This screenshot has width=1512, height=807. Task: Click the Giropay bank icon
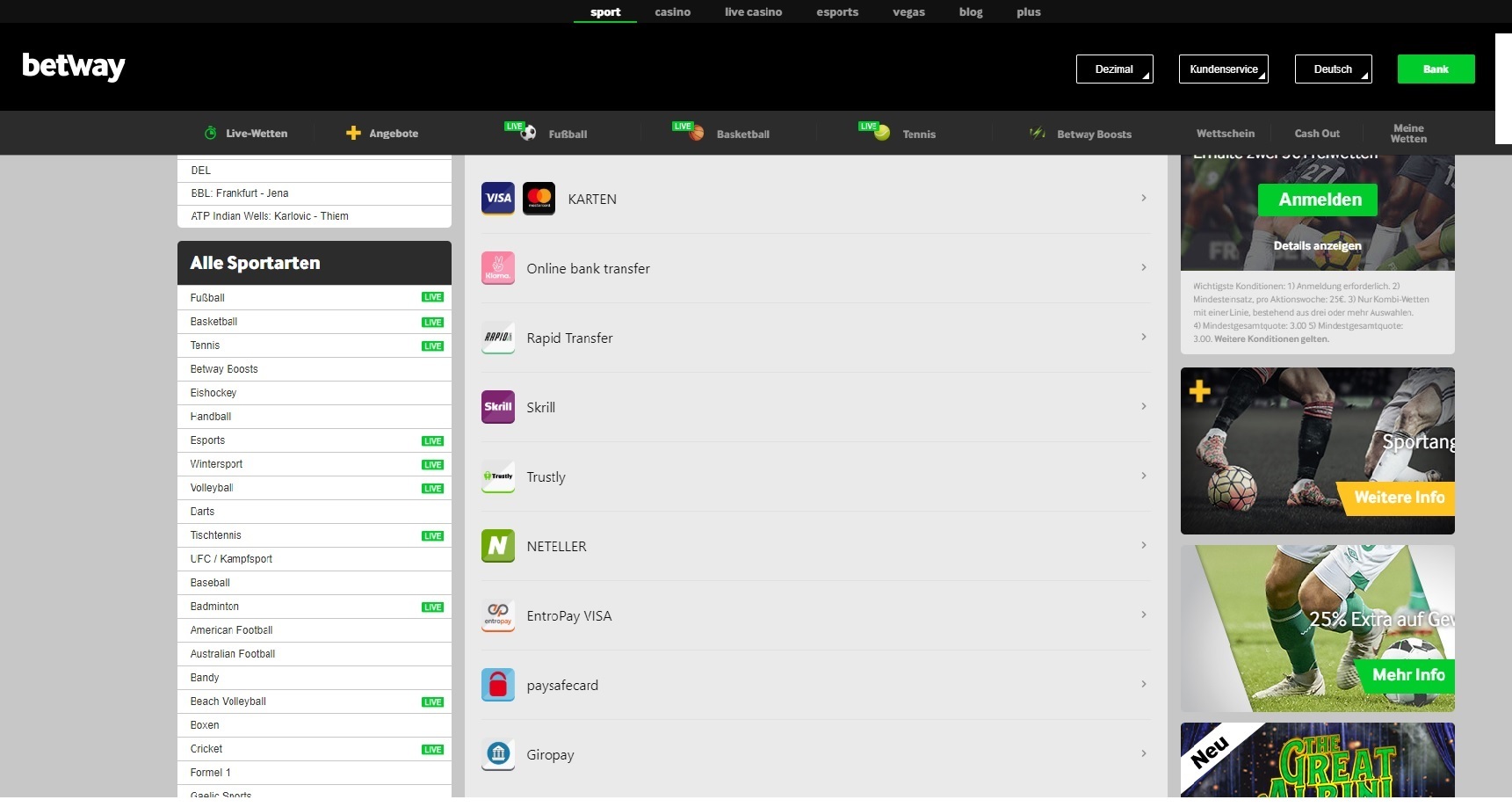click(498, 754)
